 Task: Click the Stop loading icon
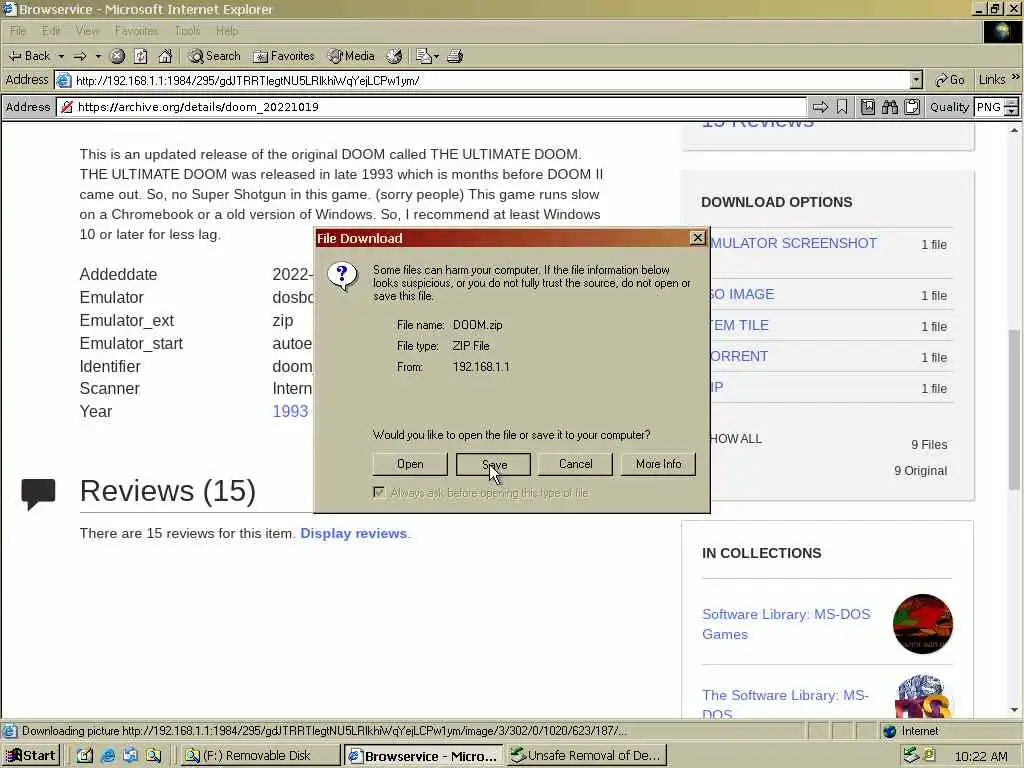pos(118,56)
